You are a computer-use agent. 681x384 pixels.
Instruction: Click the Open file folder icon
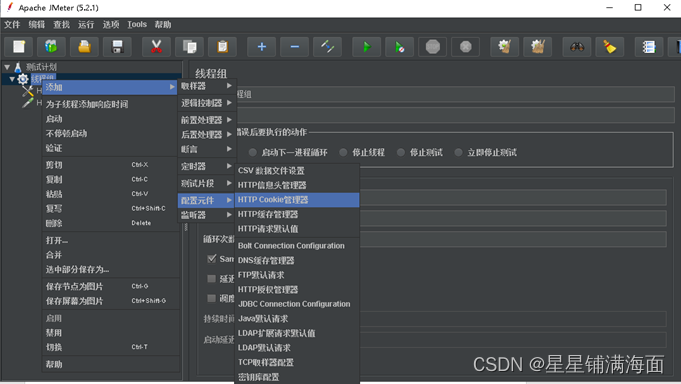pyautogui.click(x=84, y=46)
